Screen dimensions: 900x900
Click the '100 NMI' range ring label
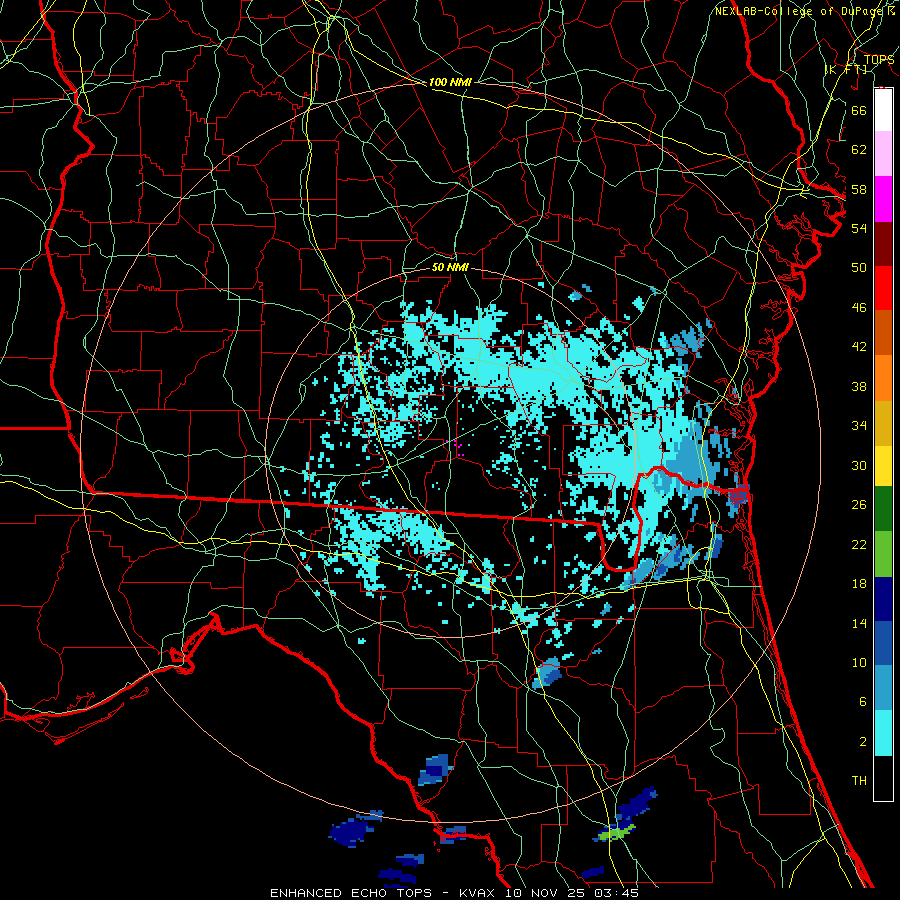450,82
